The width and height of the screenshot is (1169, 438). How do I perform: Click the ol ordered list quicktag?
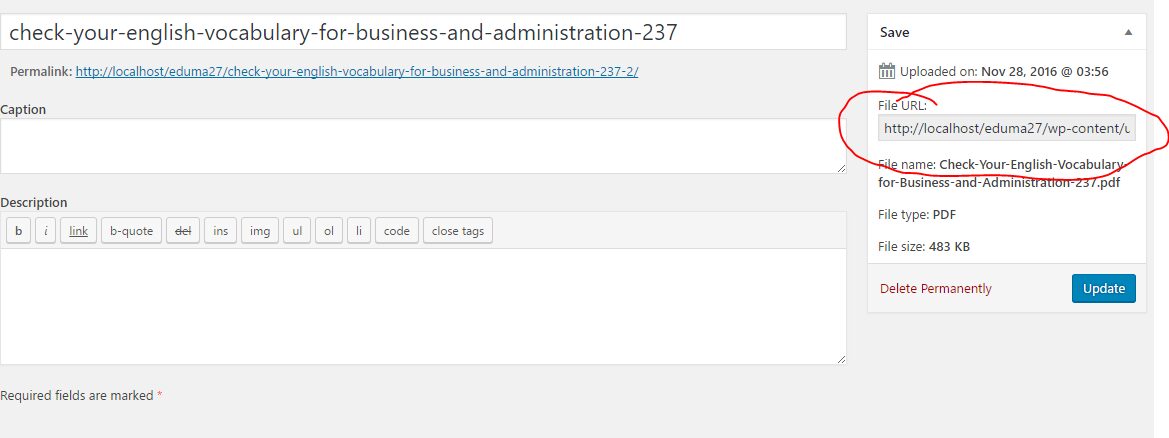click(328, 231)
